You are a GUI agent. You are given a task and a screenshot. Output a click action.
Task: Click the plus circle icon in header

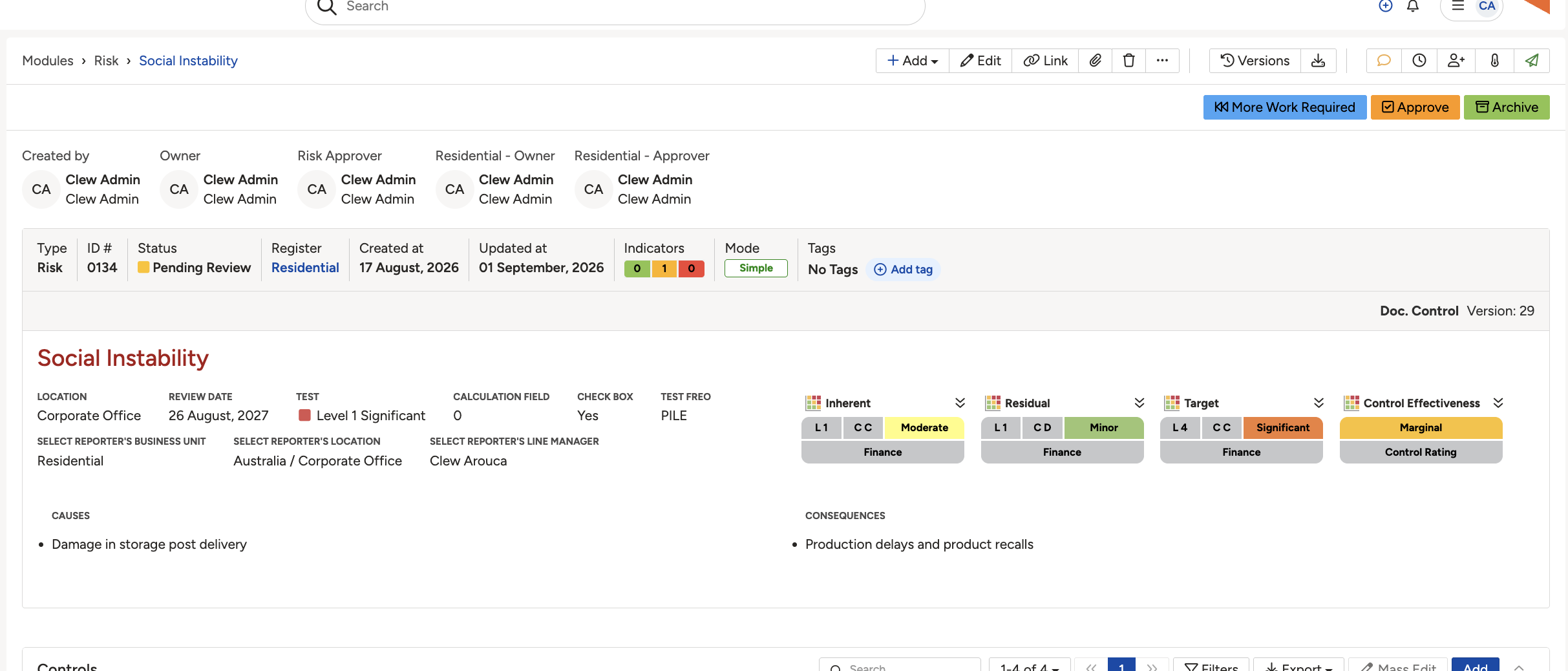pos(1386,6)
